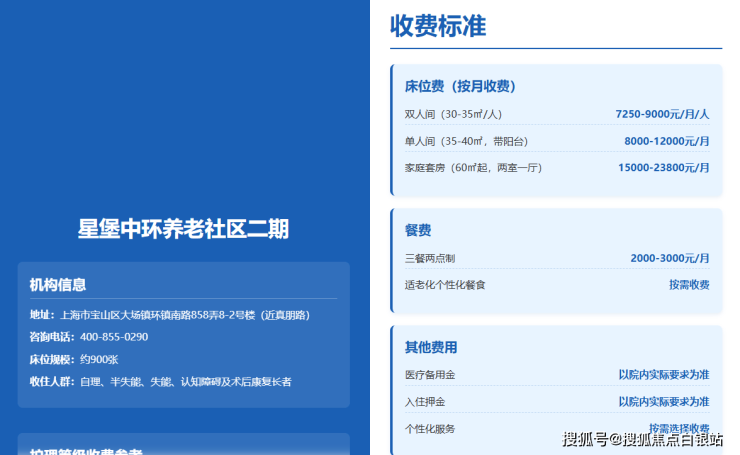Screen dimensions: 740x455
Task: Select the 双人间（30-35㎡/人）row label
Action: (x=453, y=114)
